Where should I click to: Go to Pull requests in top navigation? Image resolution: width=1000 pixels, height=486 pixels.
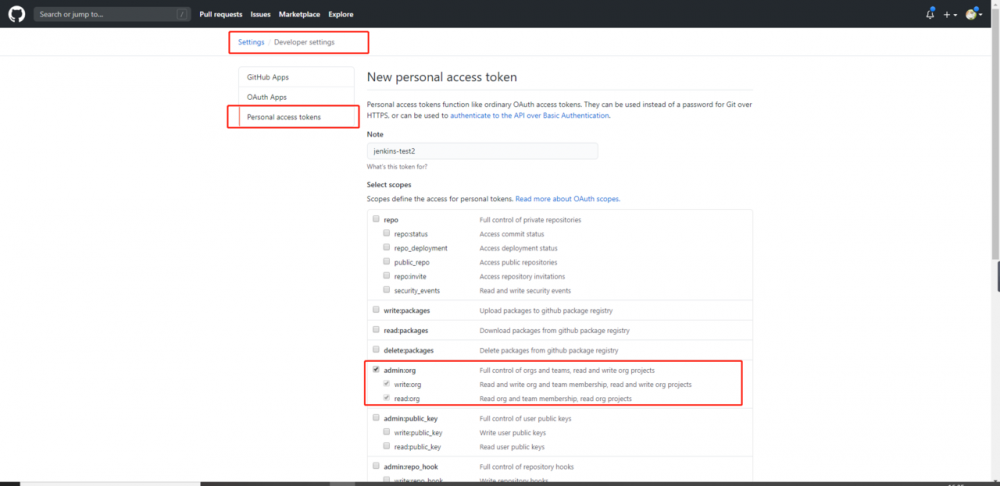(219, 14)
